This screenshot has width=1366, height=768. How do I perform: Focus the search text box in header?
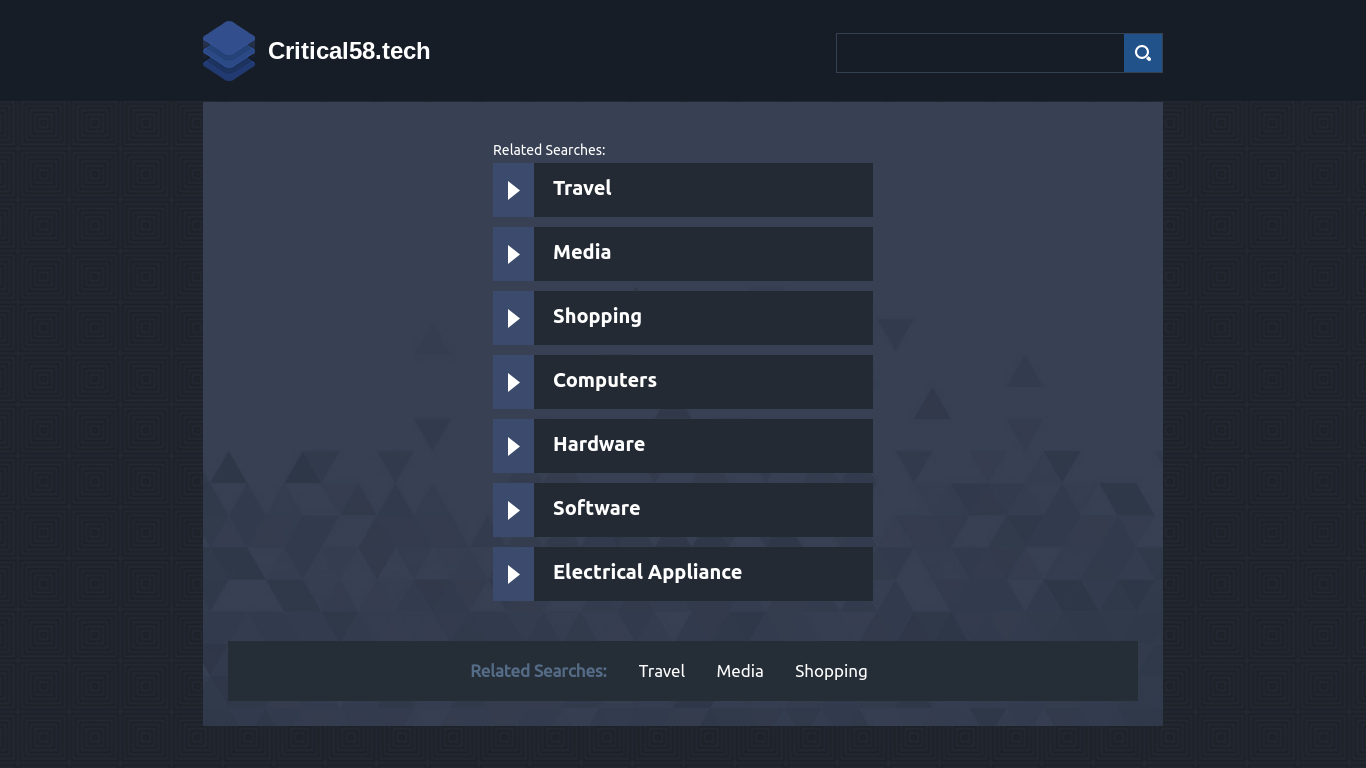point(980,53)
